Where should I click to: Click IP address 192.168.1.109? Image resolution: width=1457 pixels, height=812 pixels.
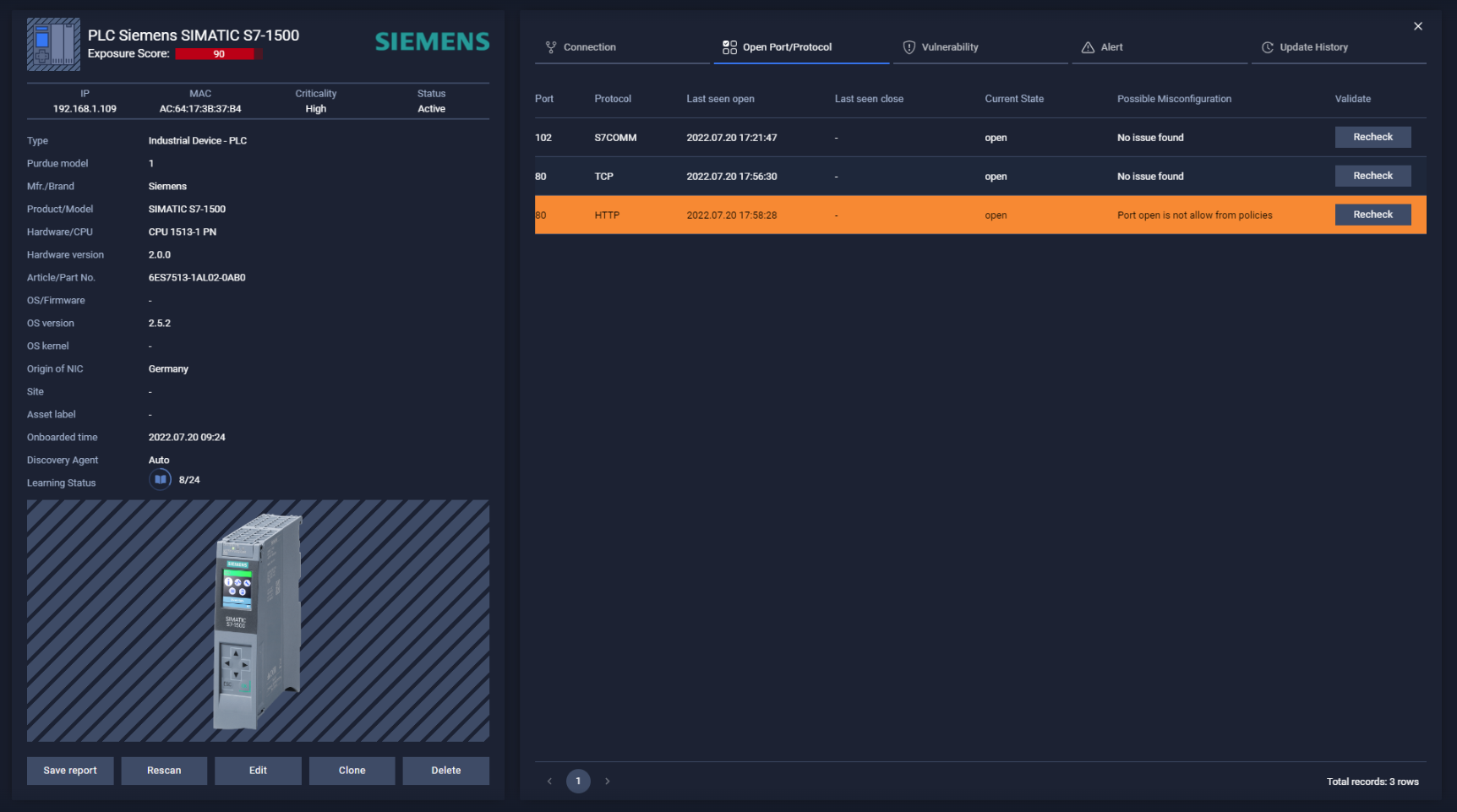(85, 109)
